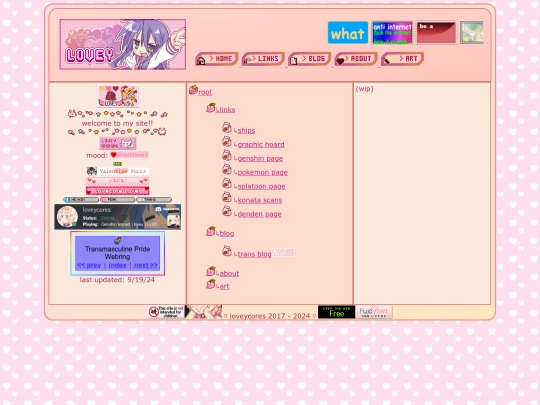This screenshot has height=405, width=540.
Task: Click the strawberry icon beside root
Action: point(193,90)
